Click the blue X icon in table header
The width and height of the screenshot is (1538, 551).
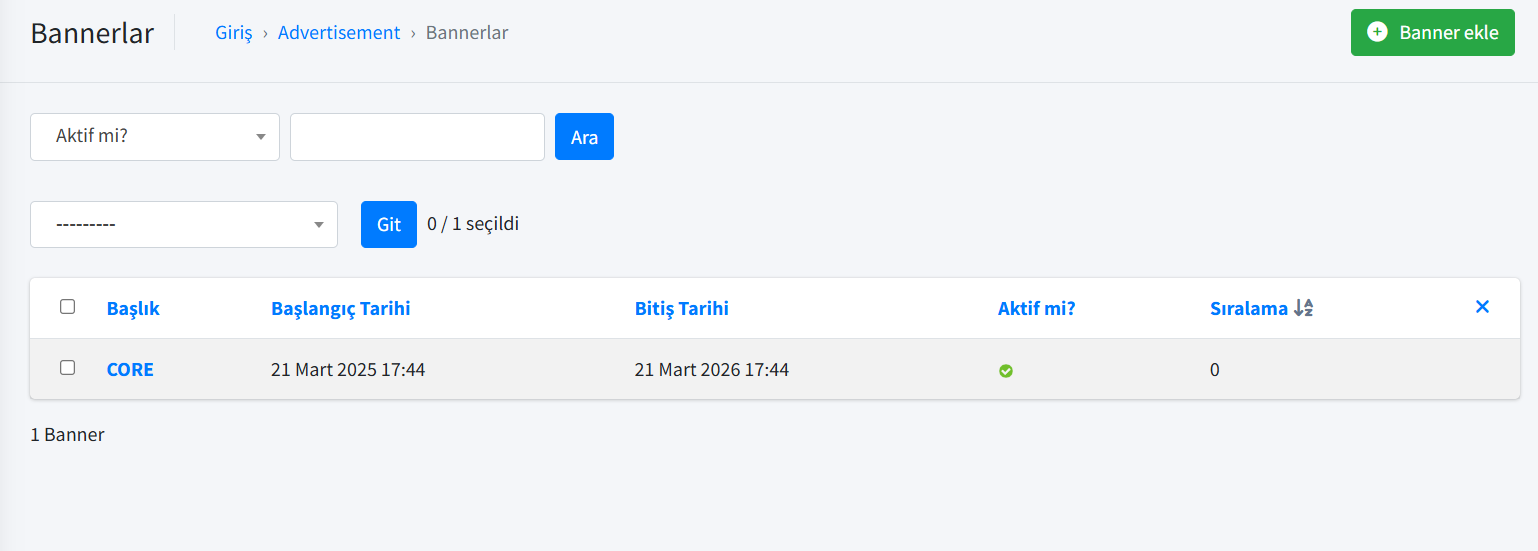[x=1482, y=307]
